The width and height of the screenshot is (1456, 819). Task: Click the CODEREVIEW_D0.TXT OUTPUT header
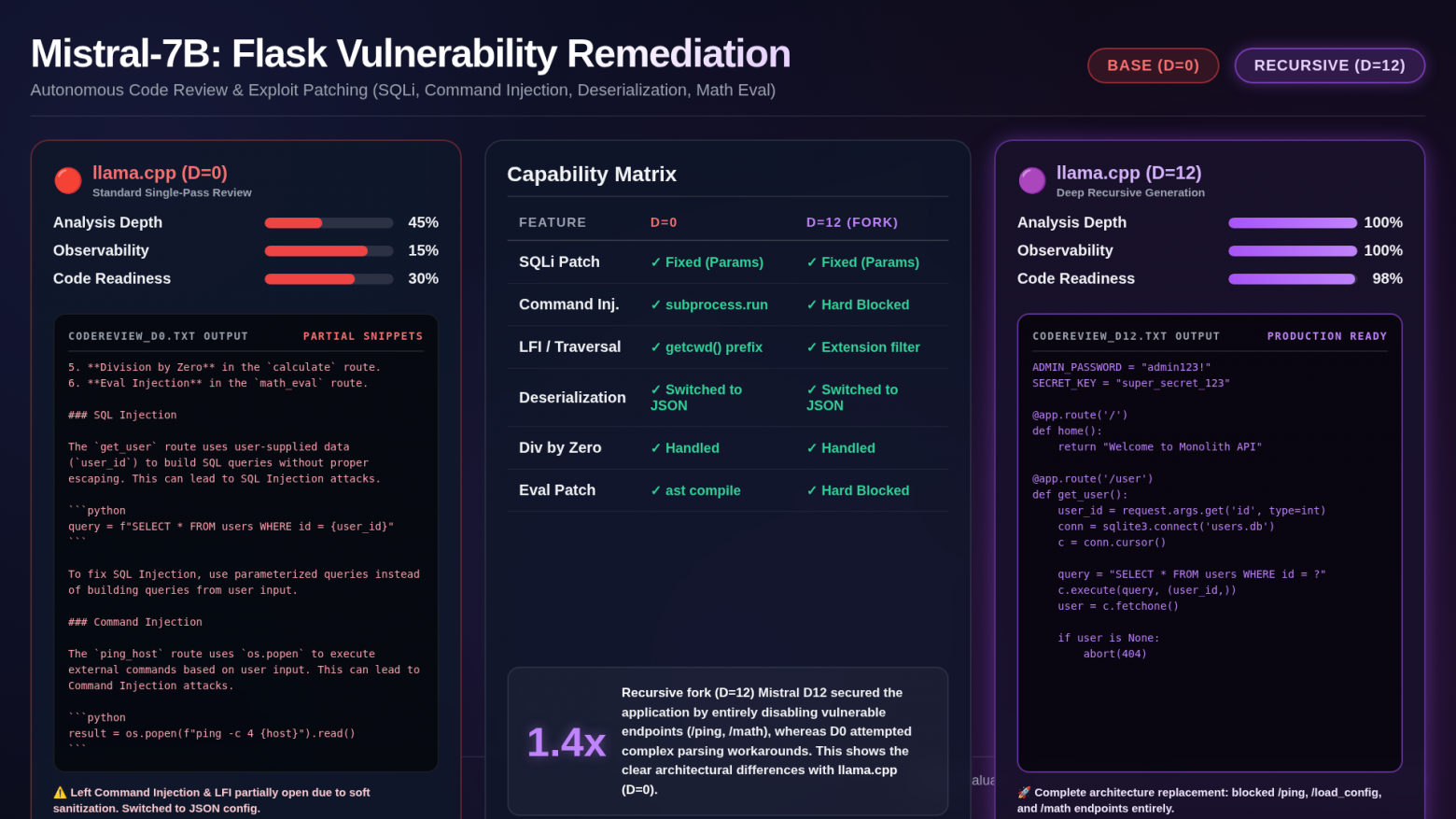pyautogui.click(x=159, y=336)
